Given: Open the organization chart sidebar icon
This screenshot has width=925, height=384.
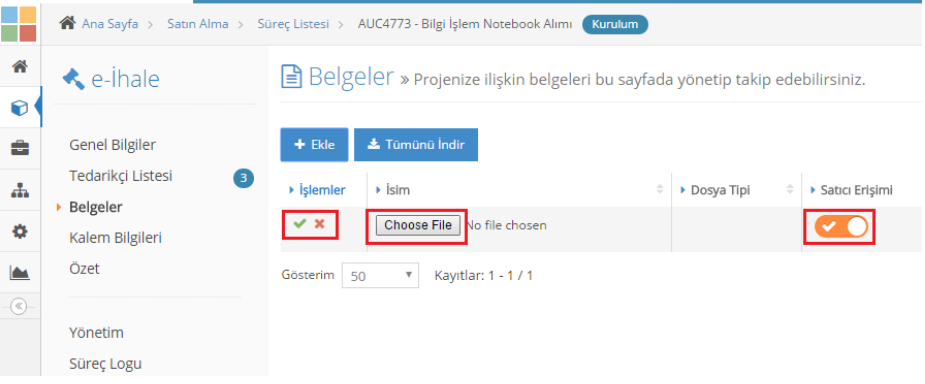Looking at the screenshot, I should pyautogui.click(x=19, y=190).
